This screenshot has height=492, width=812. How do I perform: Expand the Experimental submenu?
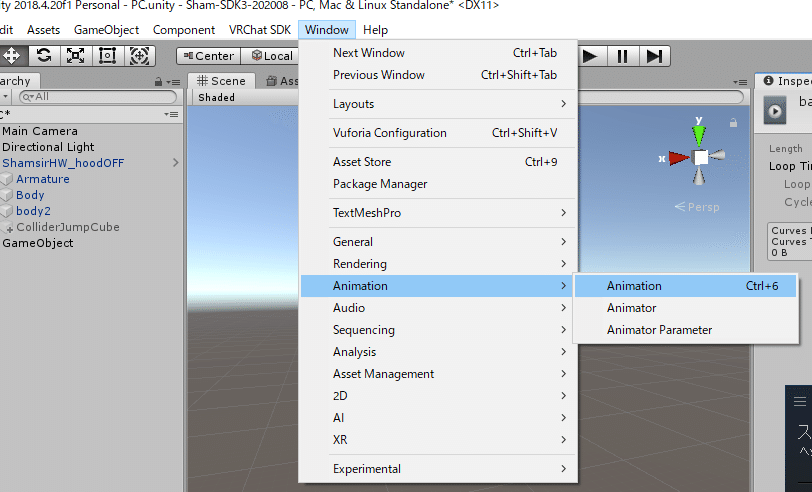438,469
